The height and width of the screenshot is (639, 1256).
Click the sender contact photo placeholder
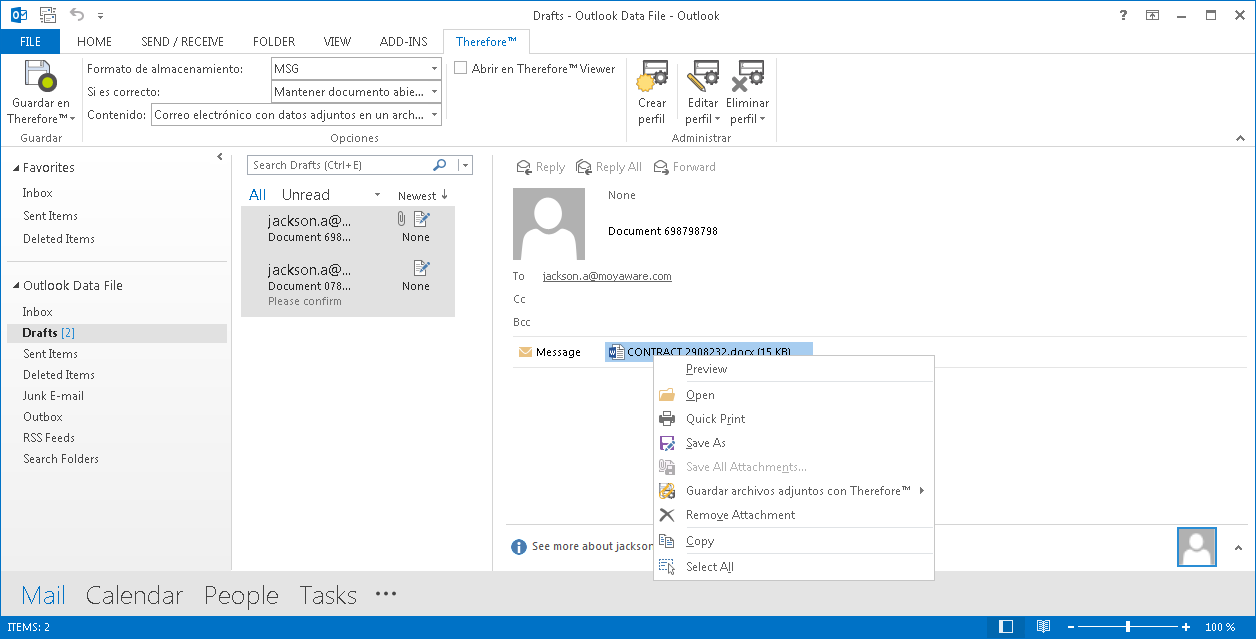[x=550, y=223]
